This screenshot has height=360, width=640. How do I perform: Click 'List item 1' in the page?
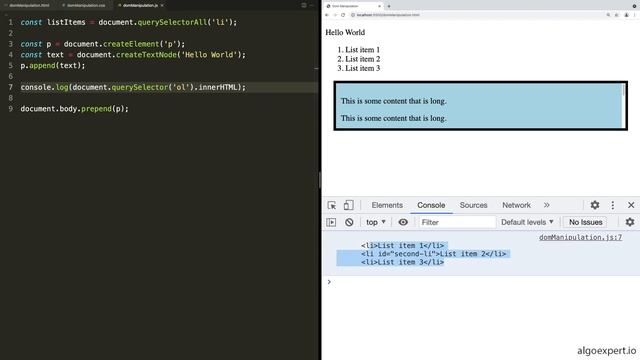coord(362,49)
